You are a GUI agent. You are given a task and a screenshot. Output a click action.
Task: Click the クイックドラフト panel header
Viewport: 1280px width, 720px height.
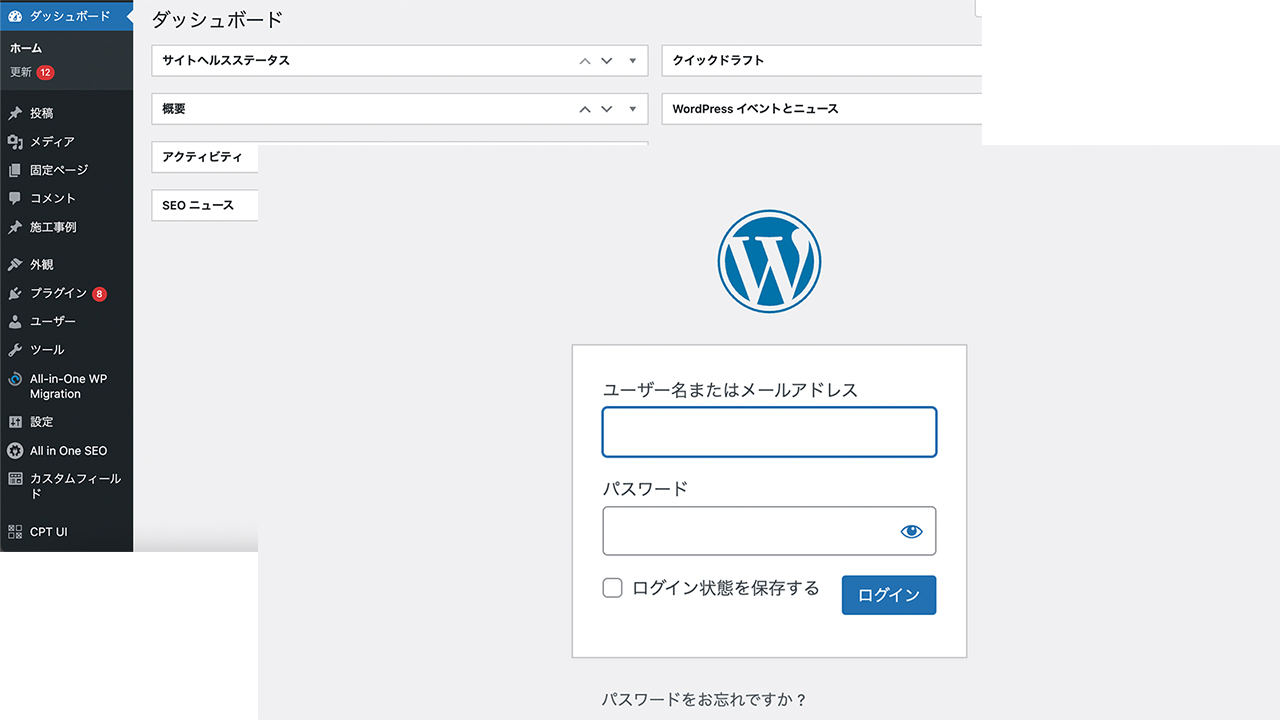[x=822, y=60]
